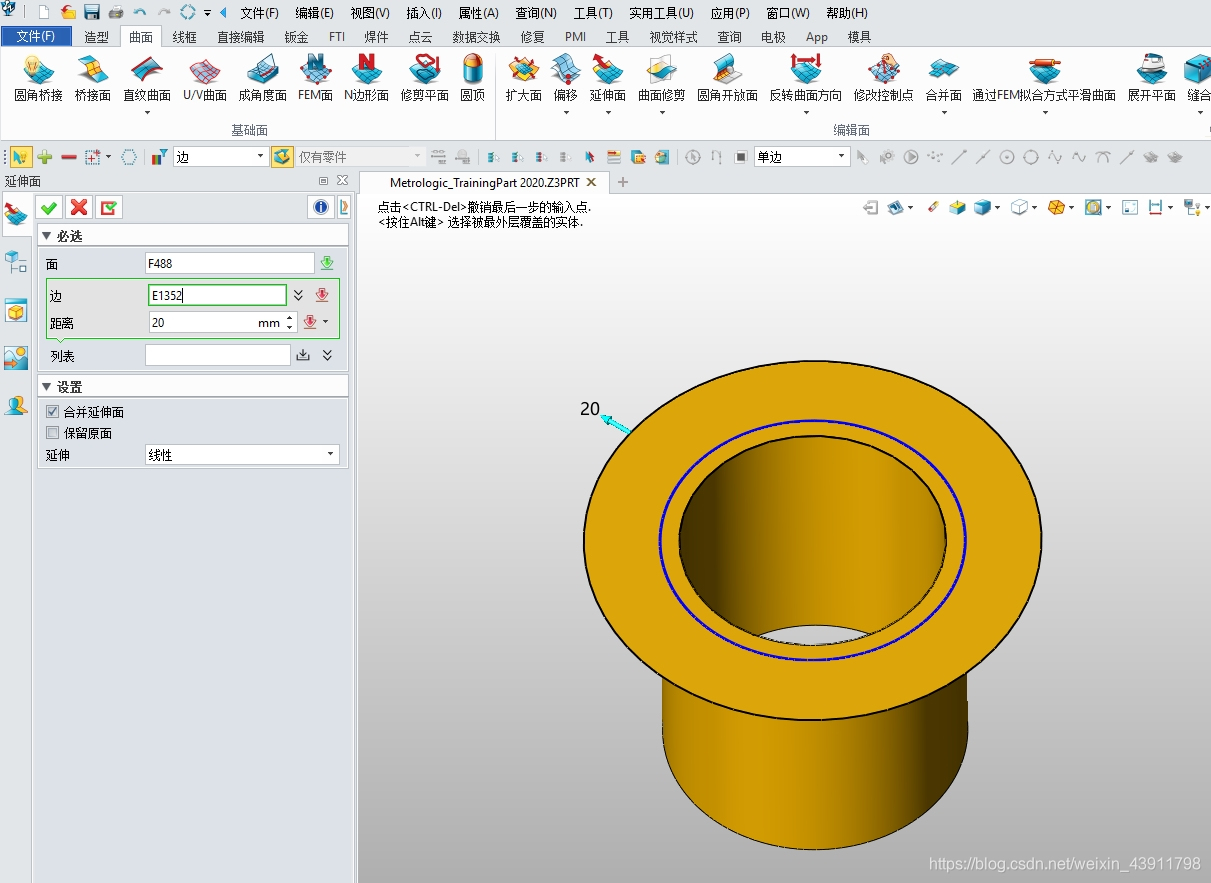Open the dropdown arrow beside 距离 pick icon

(x=325, y=322)
